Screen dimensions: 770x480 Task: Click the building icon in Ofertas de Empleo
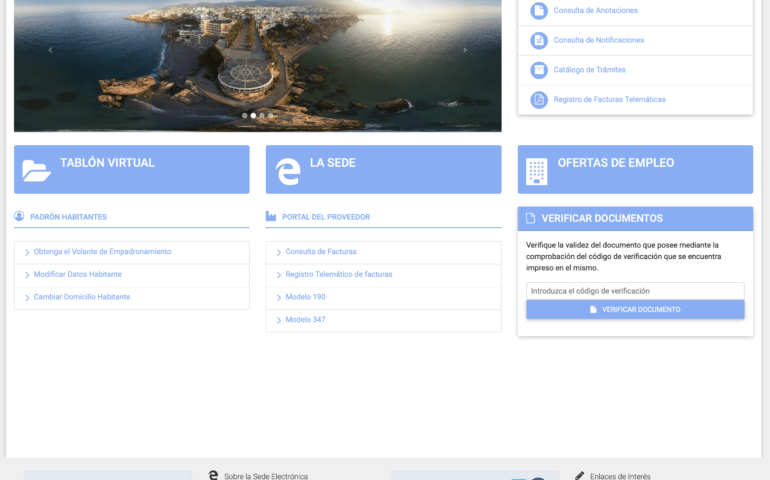tap(536, 171)
